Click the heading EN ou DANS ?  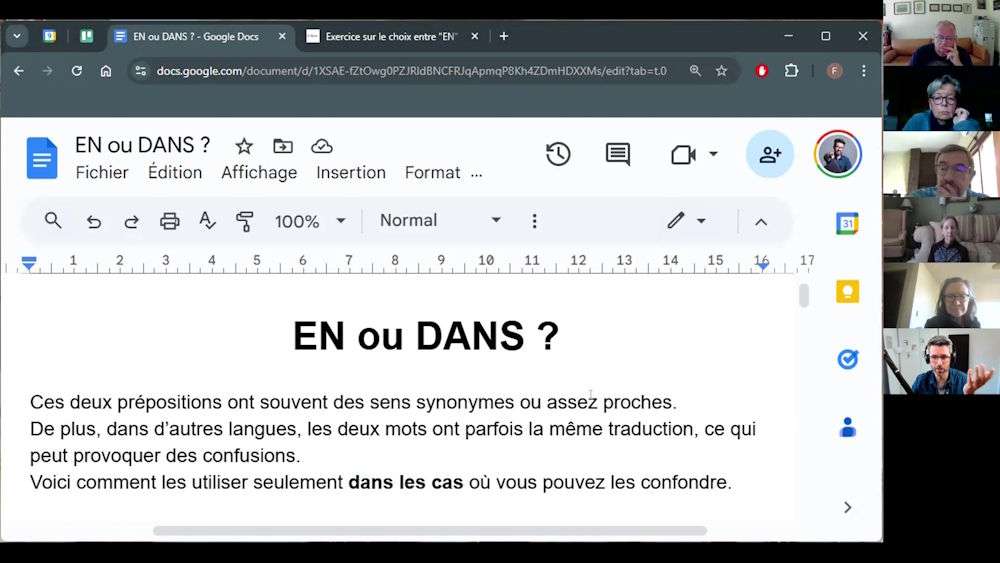click(426, 336)
